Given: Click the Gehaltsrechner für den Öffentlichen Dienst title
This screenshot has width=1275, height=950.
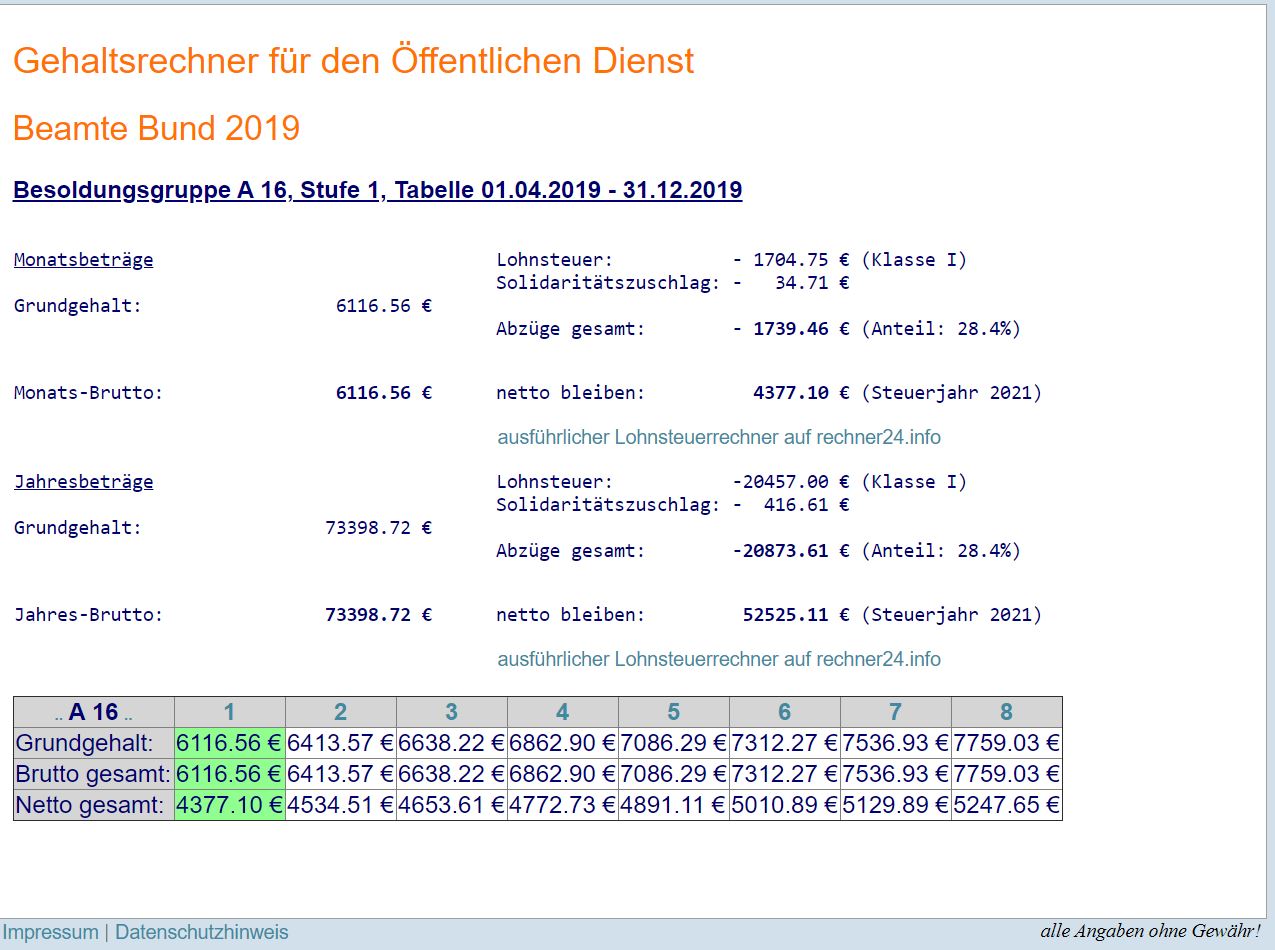Looking at the screenshot, I should [353, 61].
